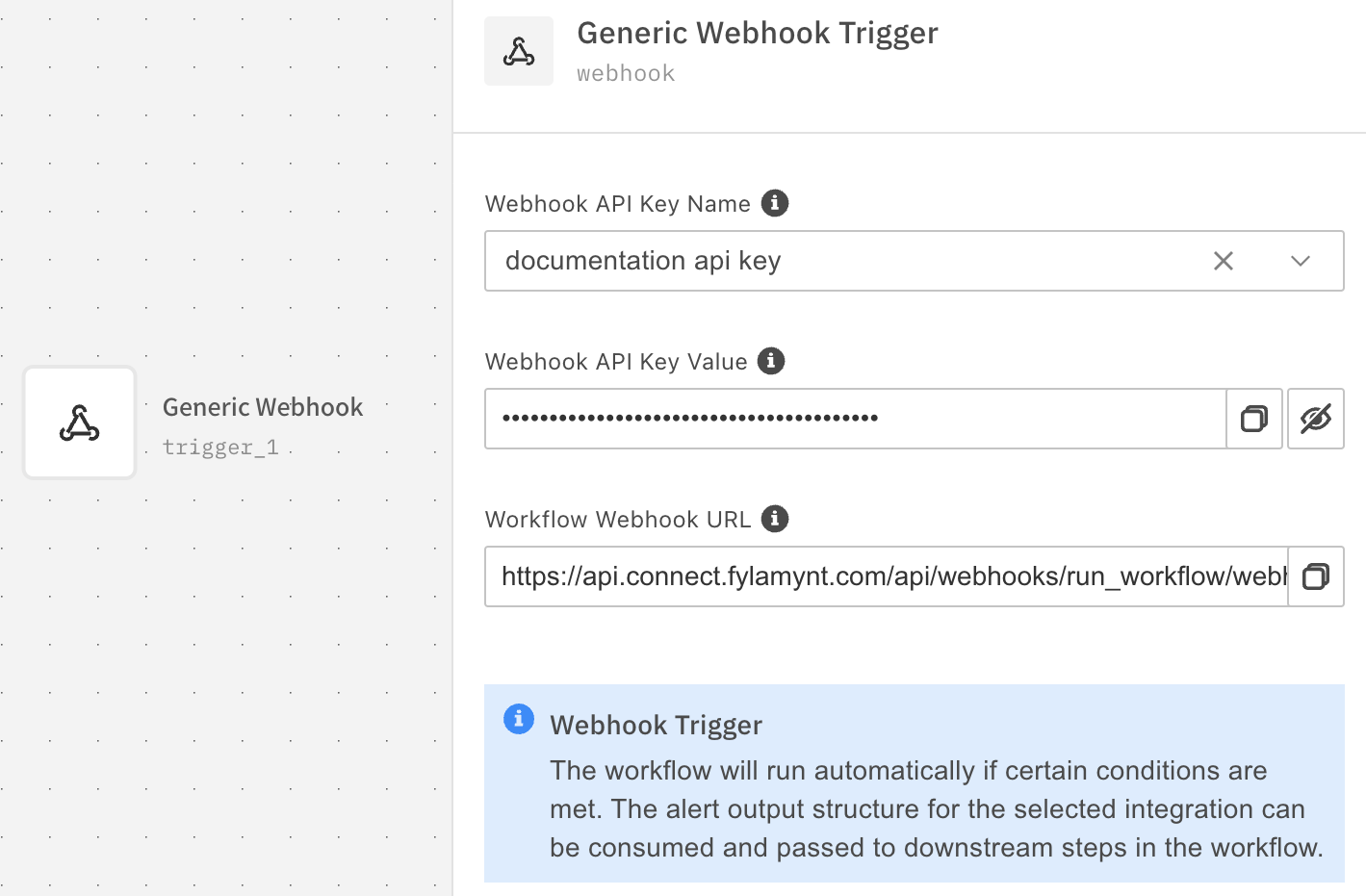Expand the Webhook API Key Name dropdown arrow
The height and width of the screenshot is (896, 1366).
1301,261
